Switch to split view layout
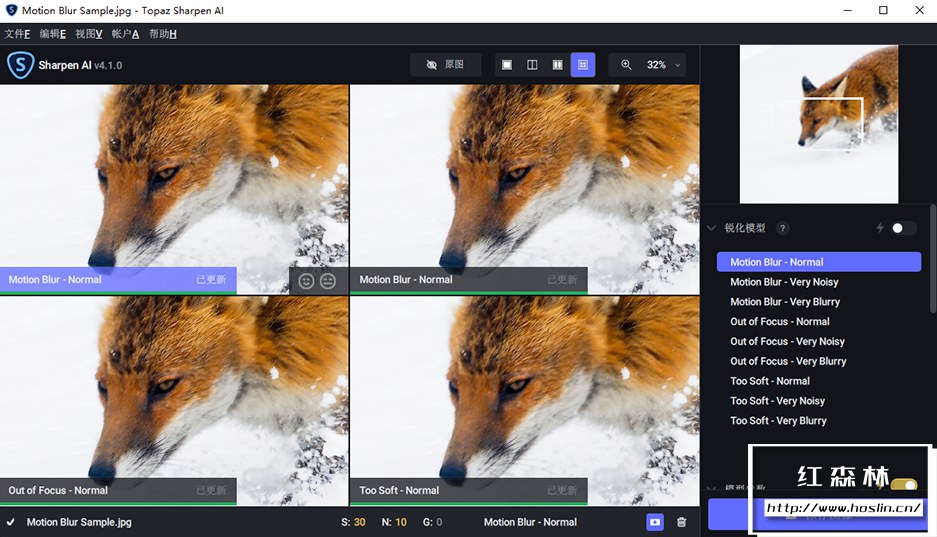 coord(532,65)
